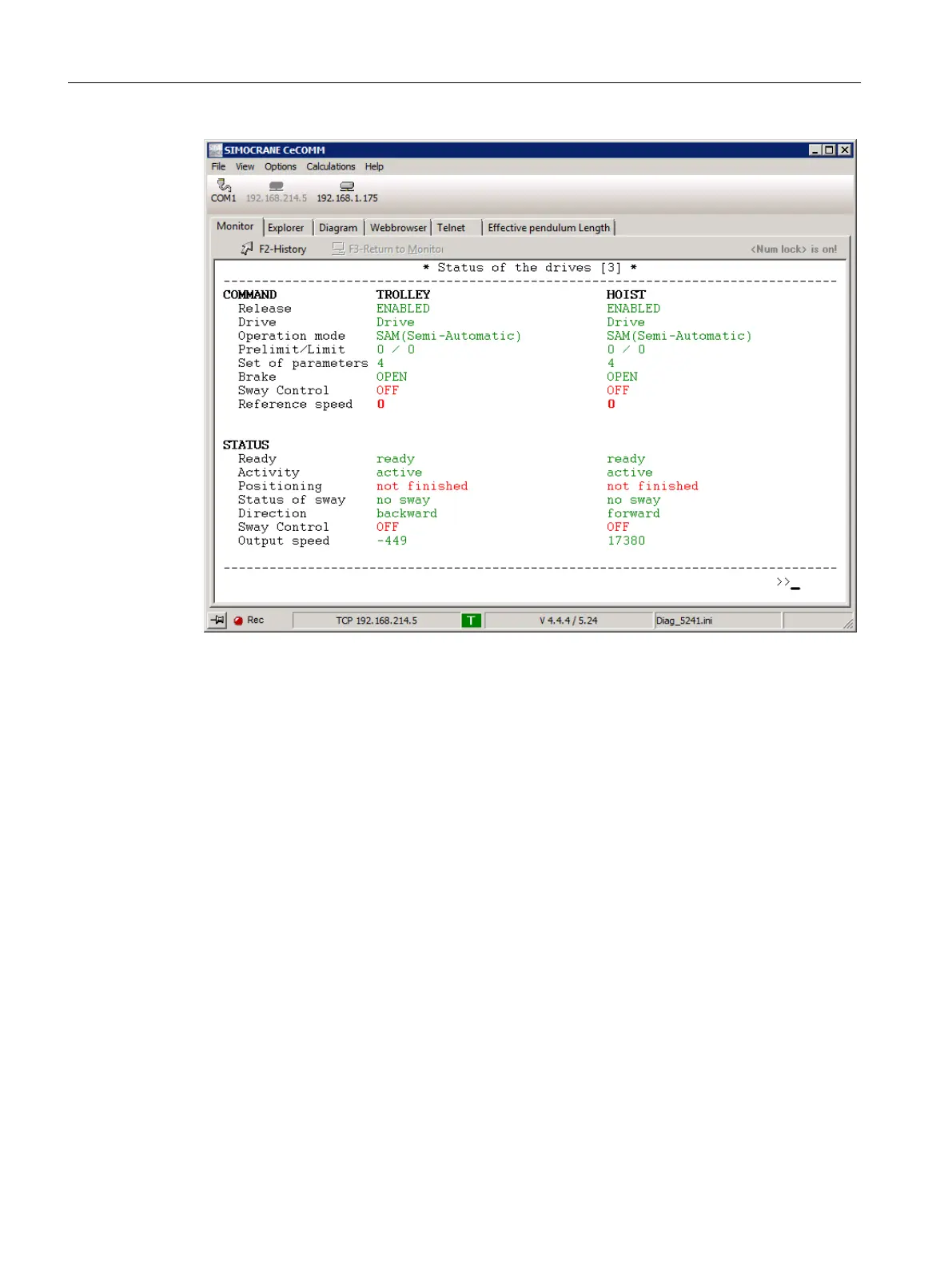Click the HOIST column header
The width and height of the screenshot is (952, 1269).
point(626,295)
